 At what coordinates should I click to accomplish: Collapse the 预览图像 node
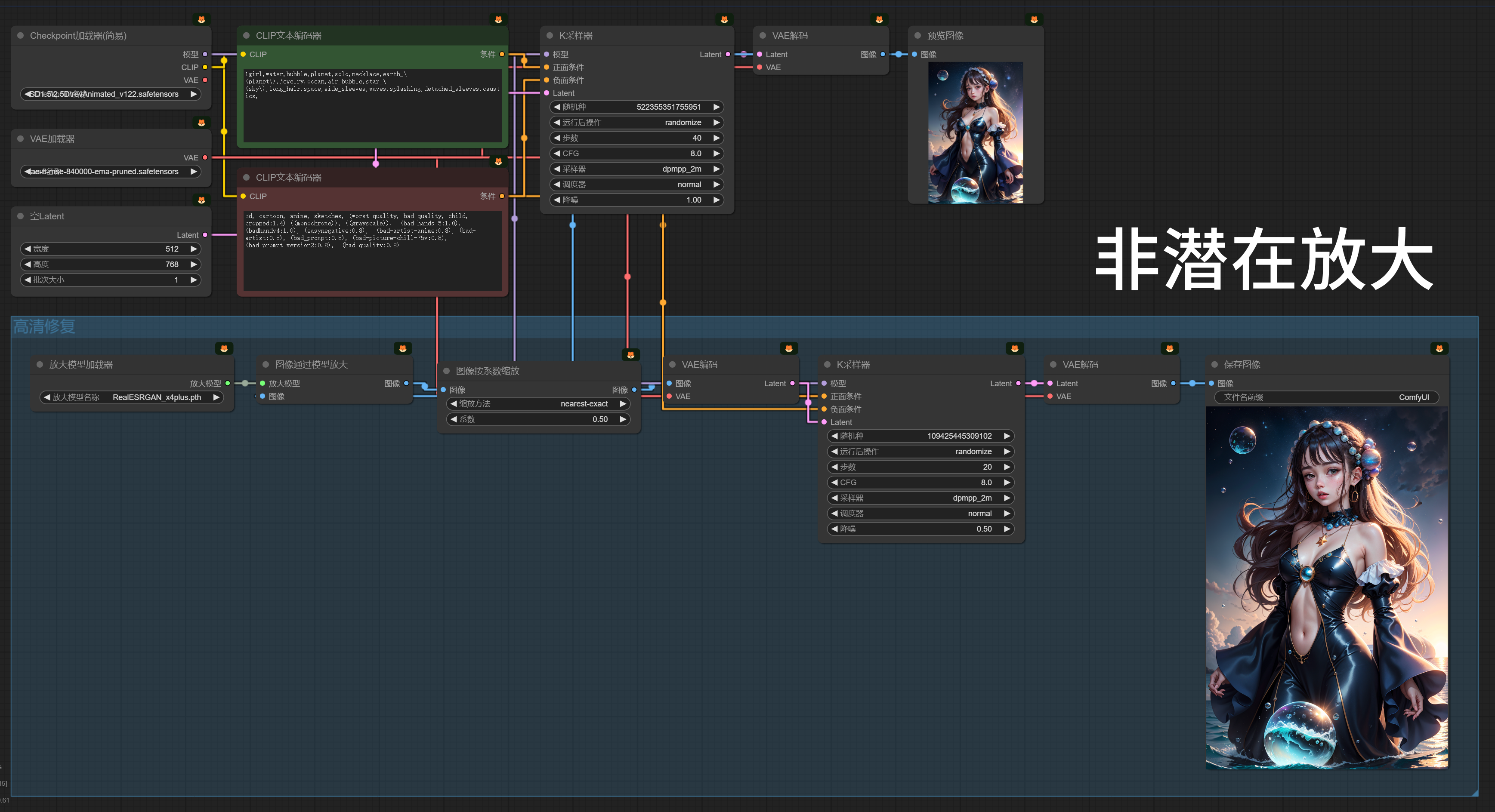(x=917, y=35)
